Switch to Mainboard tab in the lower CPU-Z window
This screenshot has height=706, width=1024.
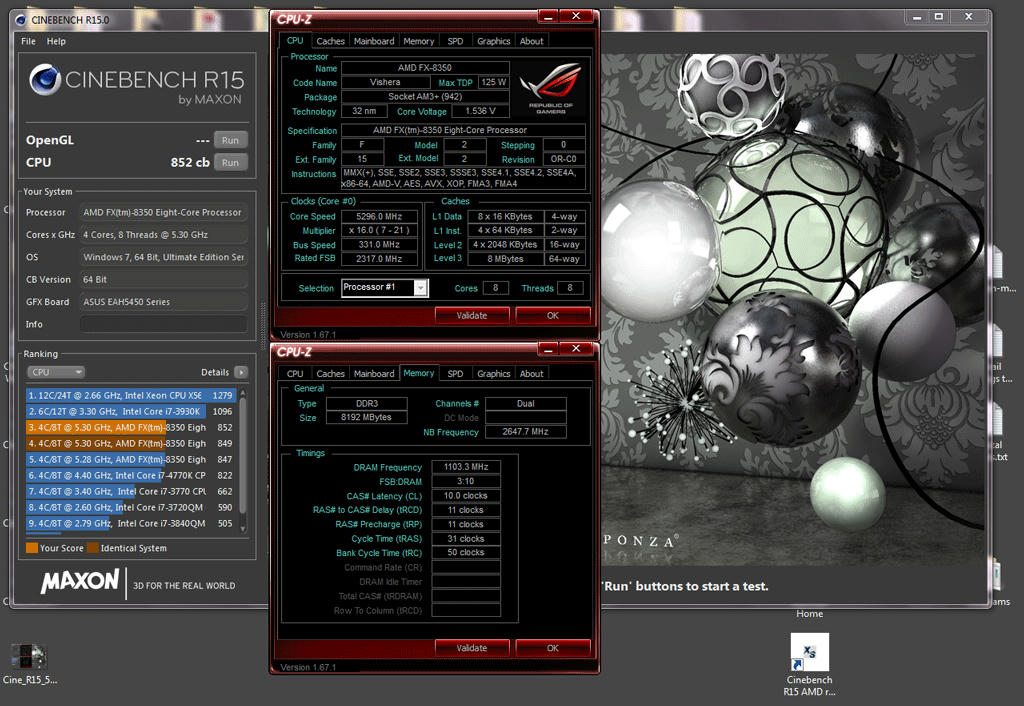[x=374, y=374]
